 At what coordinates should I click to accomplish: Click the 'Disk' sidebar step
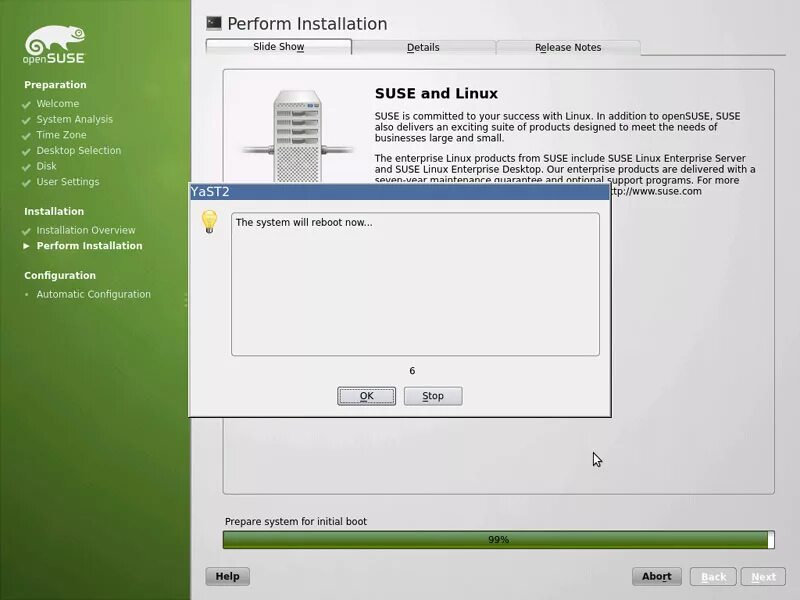[46, 166]
